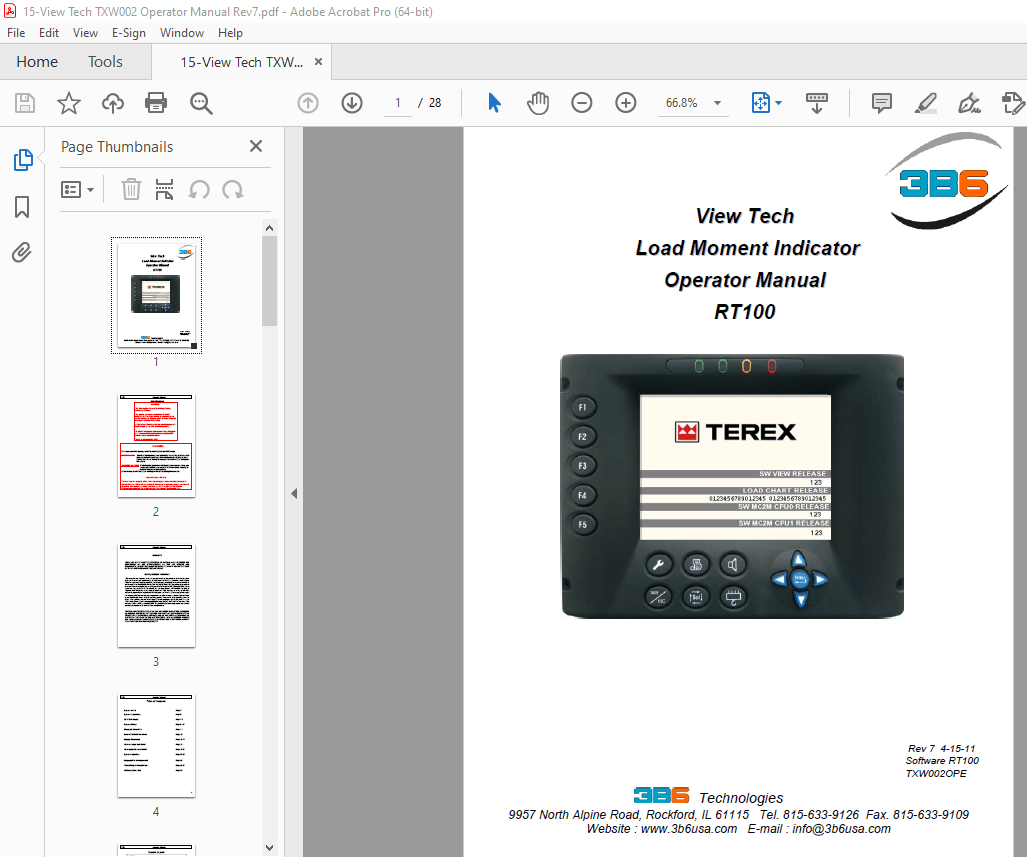Open the E-Sign menu
Viewport: 1027px width, 857px height.
point(129,32)
